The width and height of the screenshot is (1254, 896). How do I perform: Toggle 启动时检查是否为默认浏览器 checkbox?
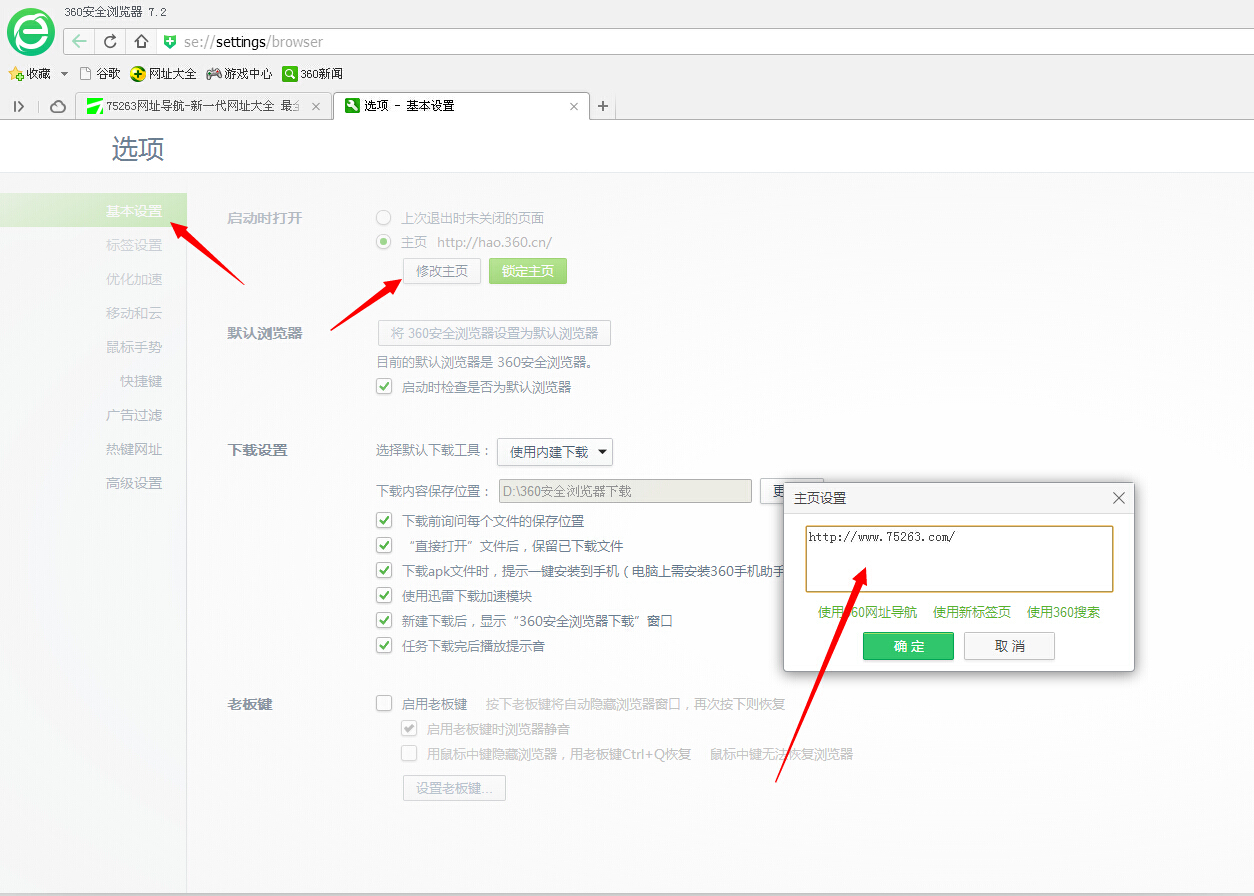[x=384, y=386]
